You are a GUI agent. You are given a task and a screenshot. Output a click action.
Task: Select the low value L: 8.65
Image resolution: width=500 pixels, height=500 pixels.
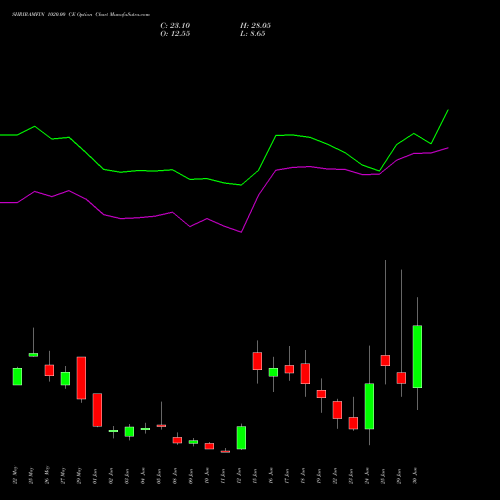pos(253,34)
